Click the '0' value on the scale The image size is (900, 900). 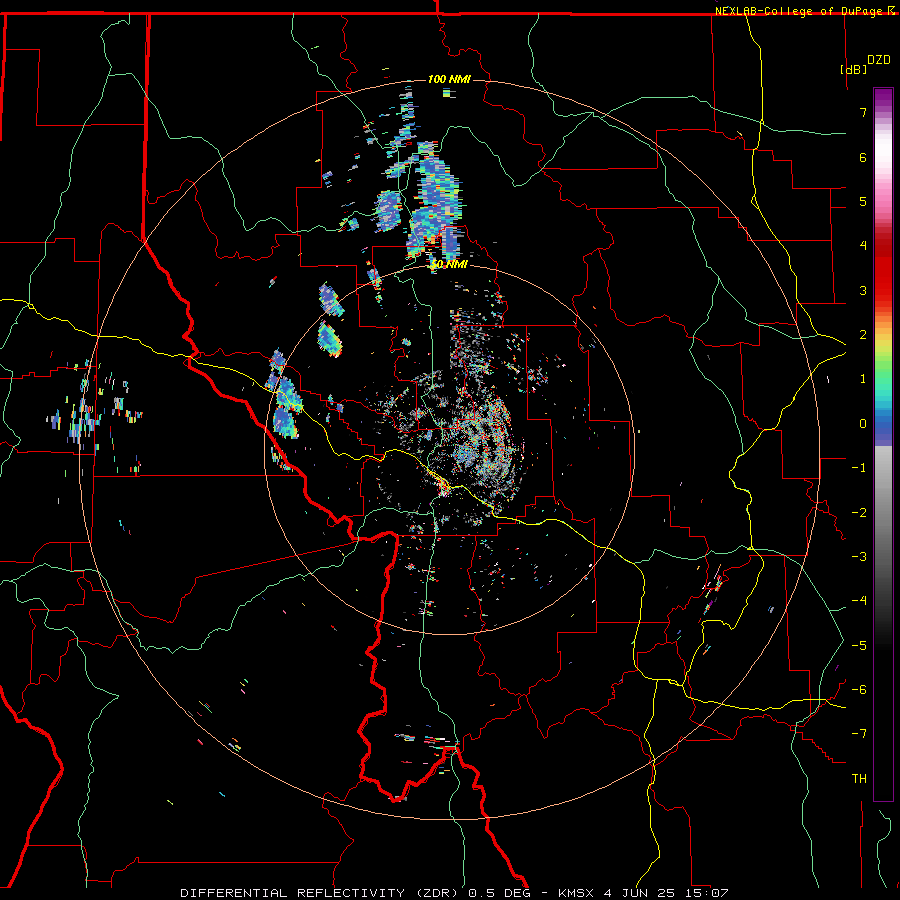coord(863,424)
